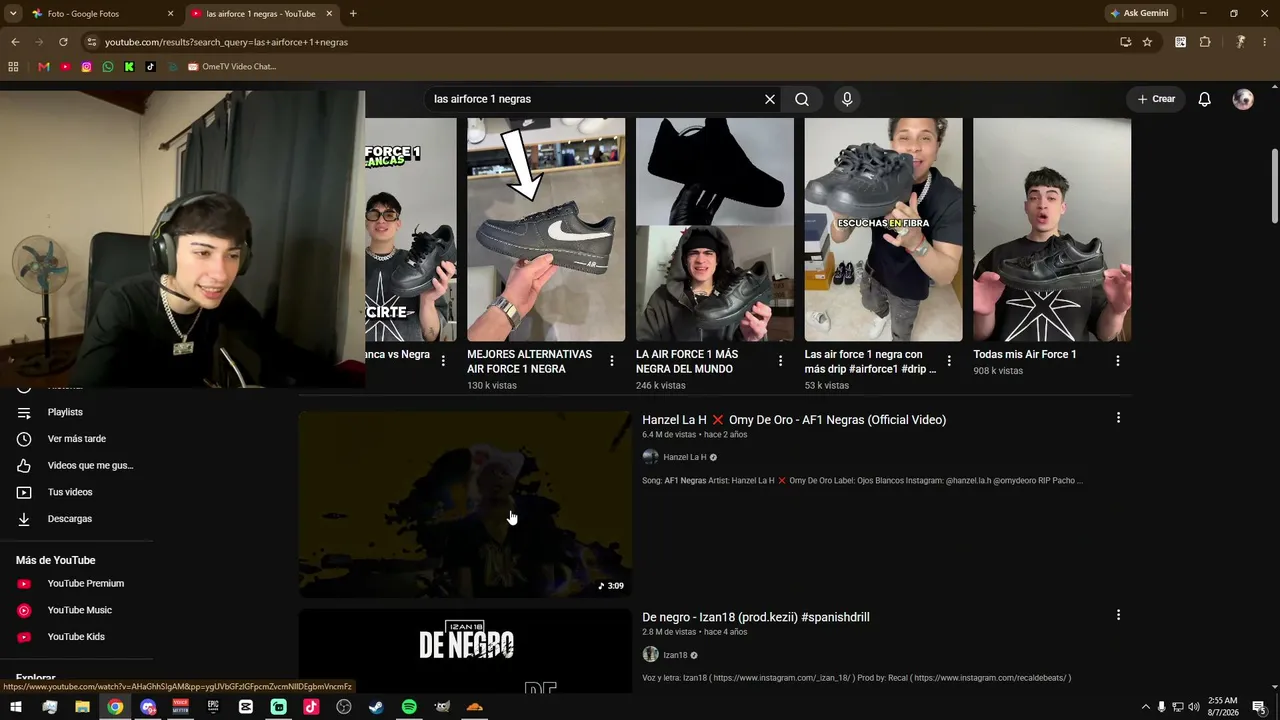This screenshot has height=720, width=1280.
Task: View site information icon in address bar
Action: (91, 42)
